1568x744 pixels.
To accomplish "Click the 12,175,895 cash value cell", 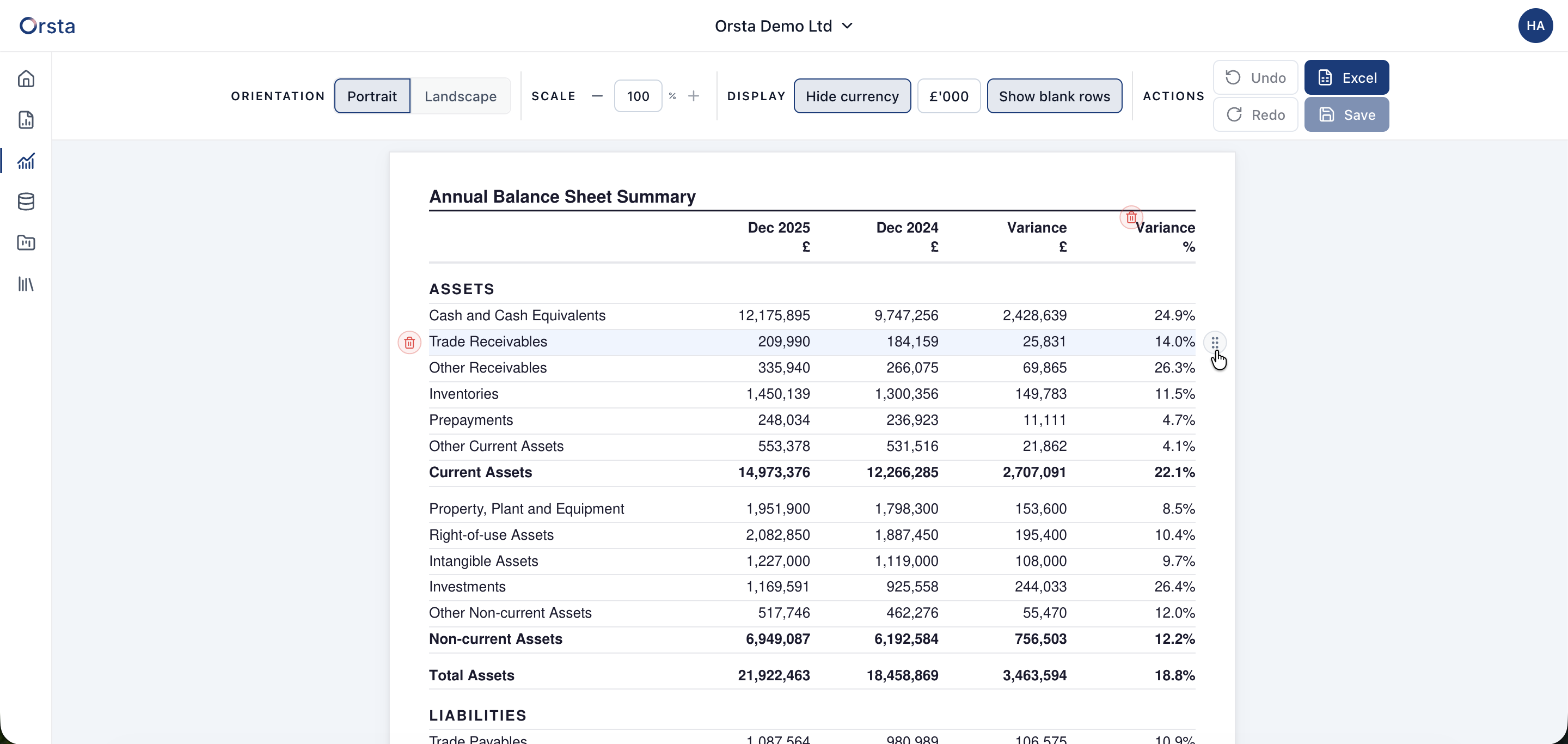I will pos(774,315).
